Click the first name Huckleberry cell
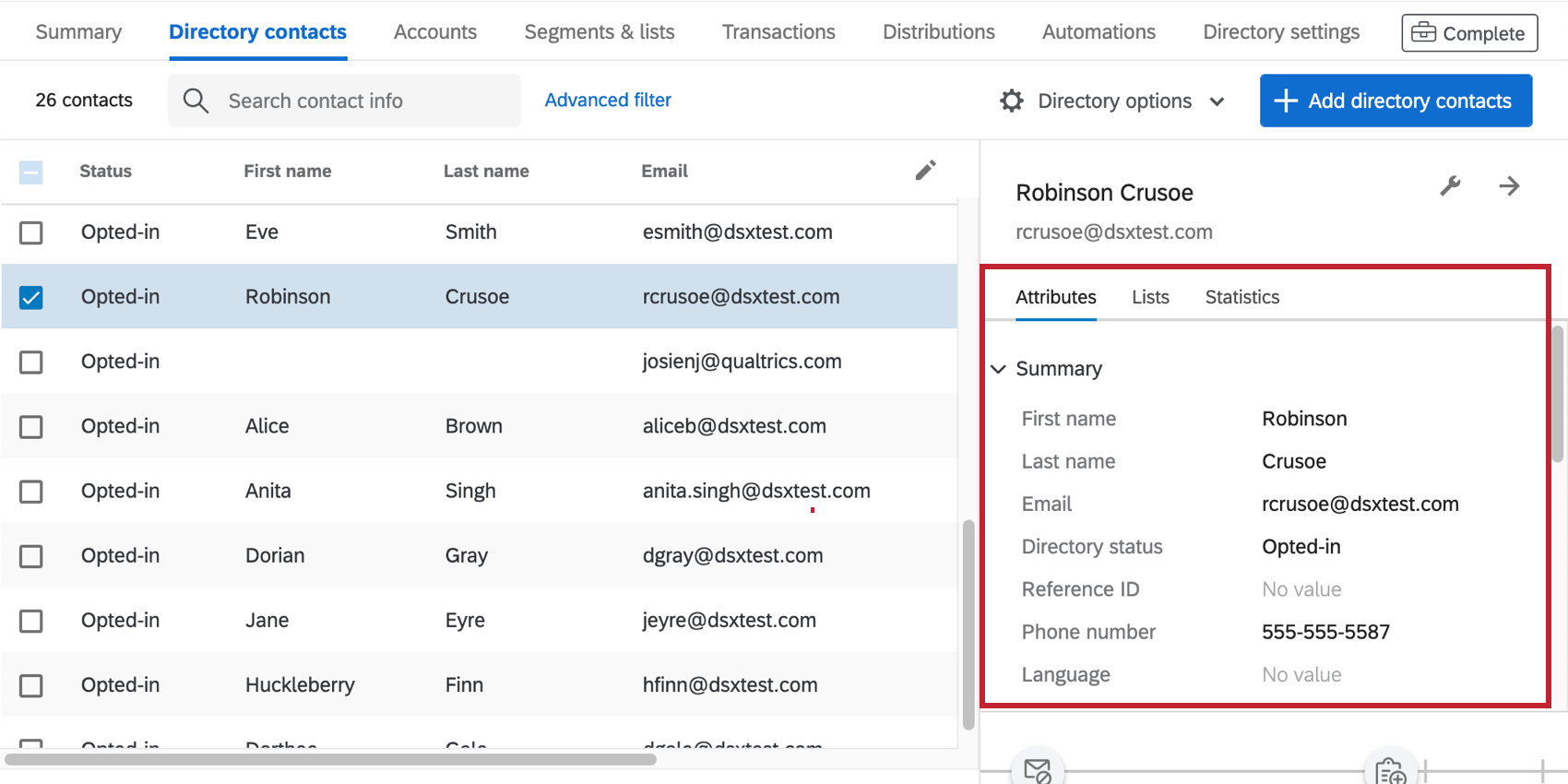1568x784 pixels. coord(300,685)
